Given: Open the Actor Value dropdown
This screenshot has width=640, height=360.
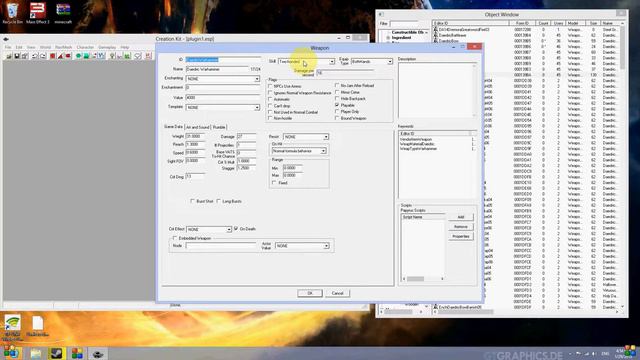Looking at the screenshot, I should [302, 246].
